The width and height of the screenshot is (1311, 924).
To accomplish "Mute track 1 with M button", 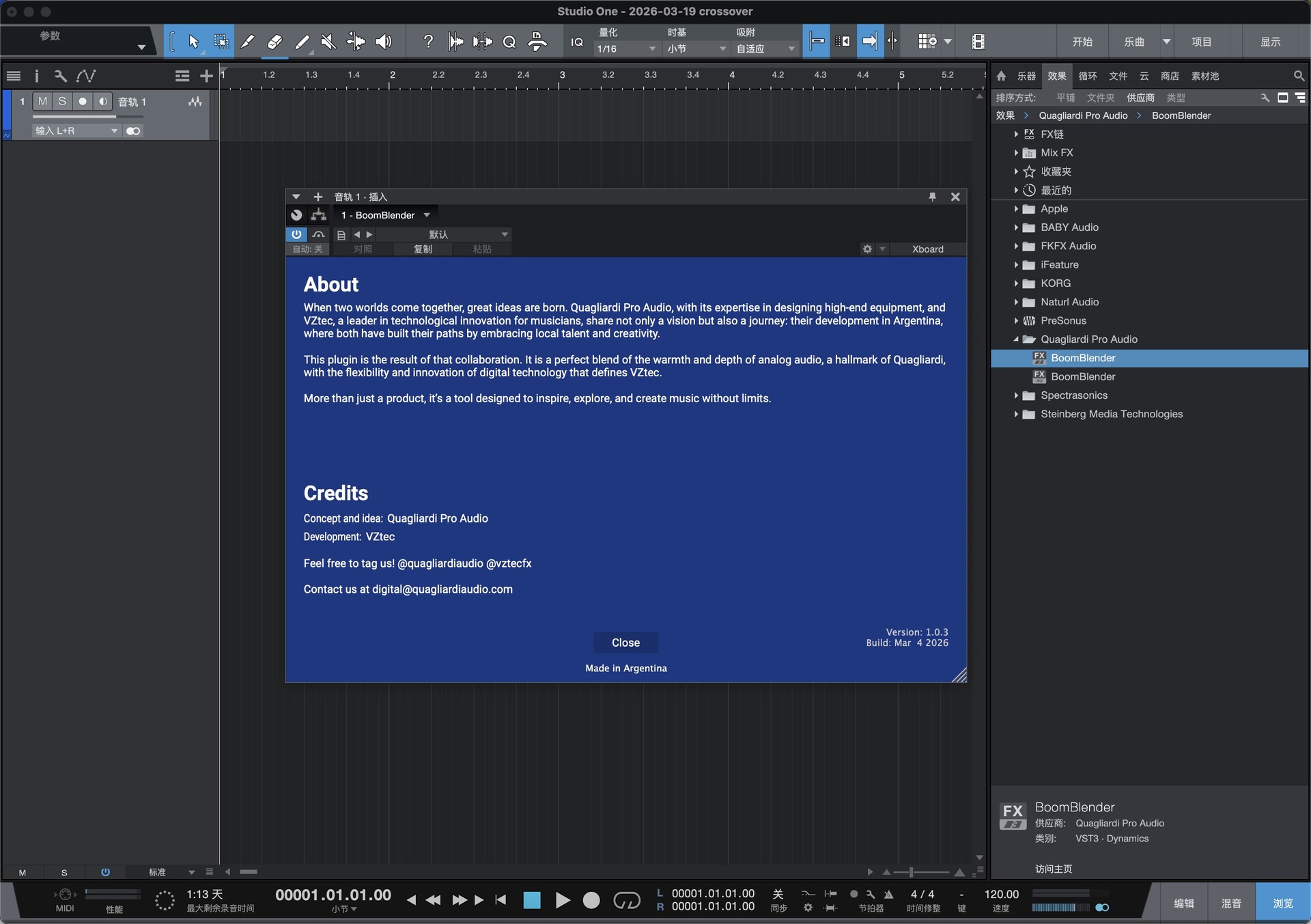I will 42,101.
